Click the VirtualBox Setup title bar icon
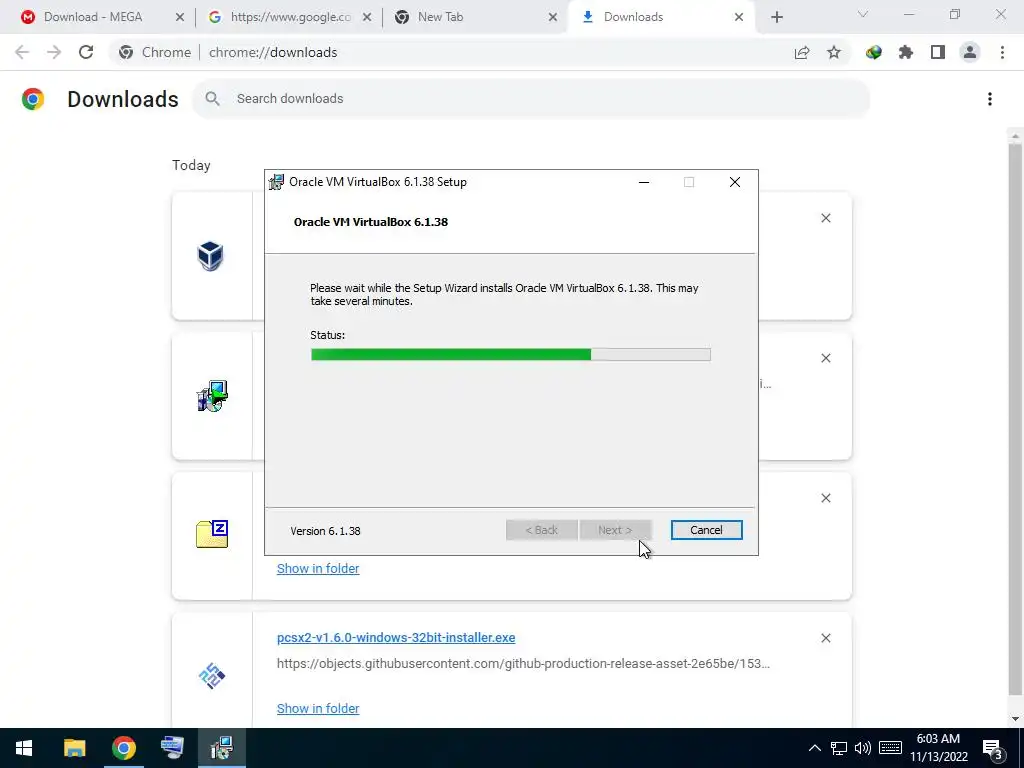Screen dimensions: 1024x768 (276, 182)
